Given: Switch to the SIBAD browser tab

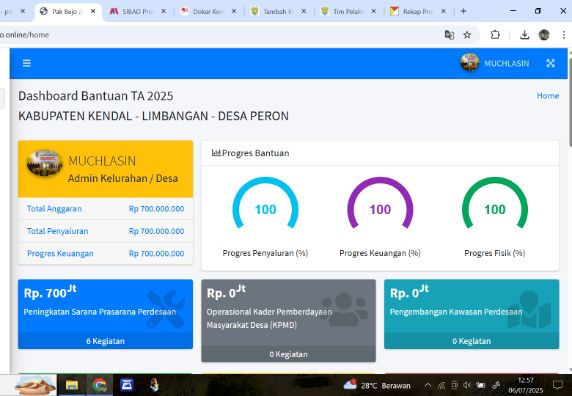Looking at the screenshot, I should pos(137,11).
